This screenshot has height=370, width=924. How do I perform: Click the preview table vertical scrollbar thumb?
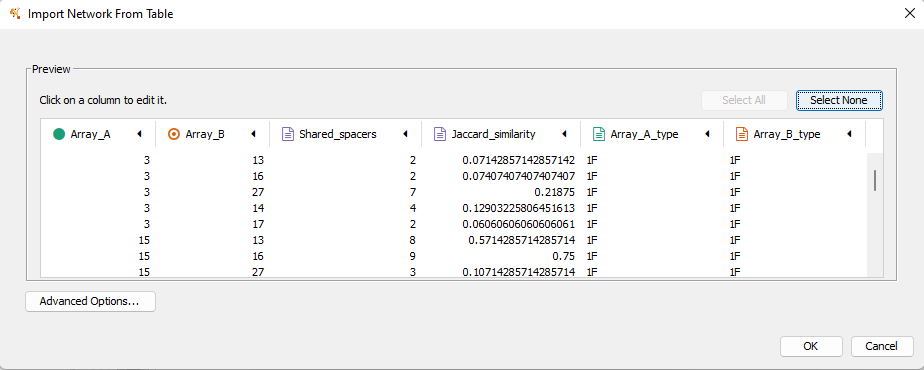[x=875, y=180]
